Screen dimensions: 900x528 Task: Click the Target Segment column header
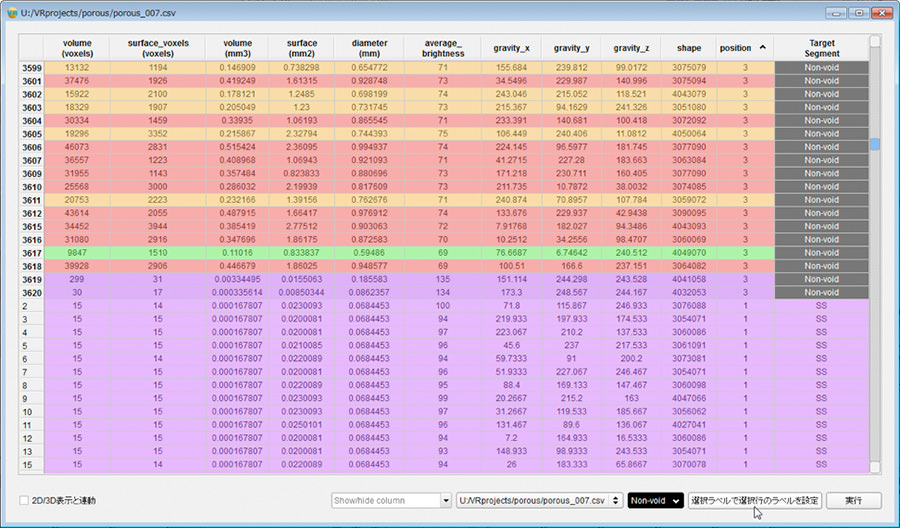pyautogui.click(x=821, y=48)
